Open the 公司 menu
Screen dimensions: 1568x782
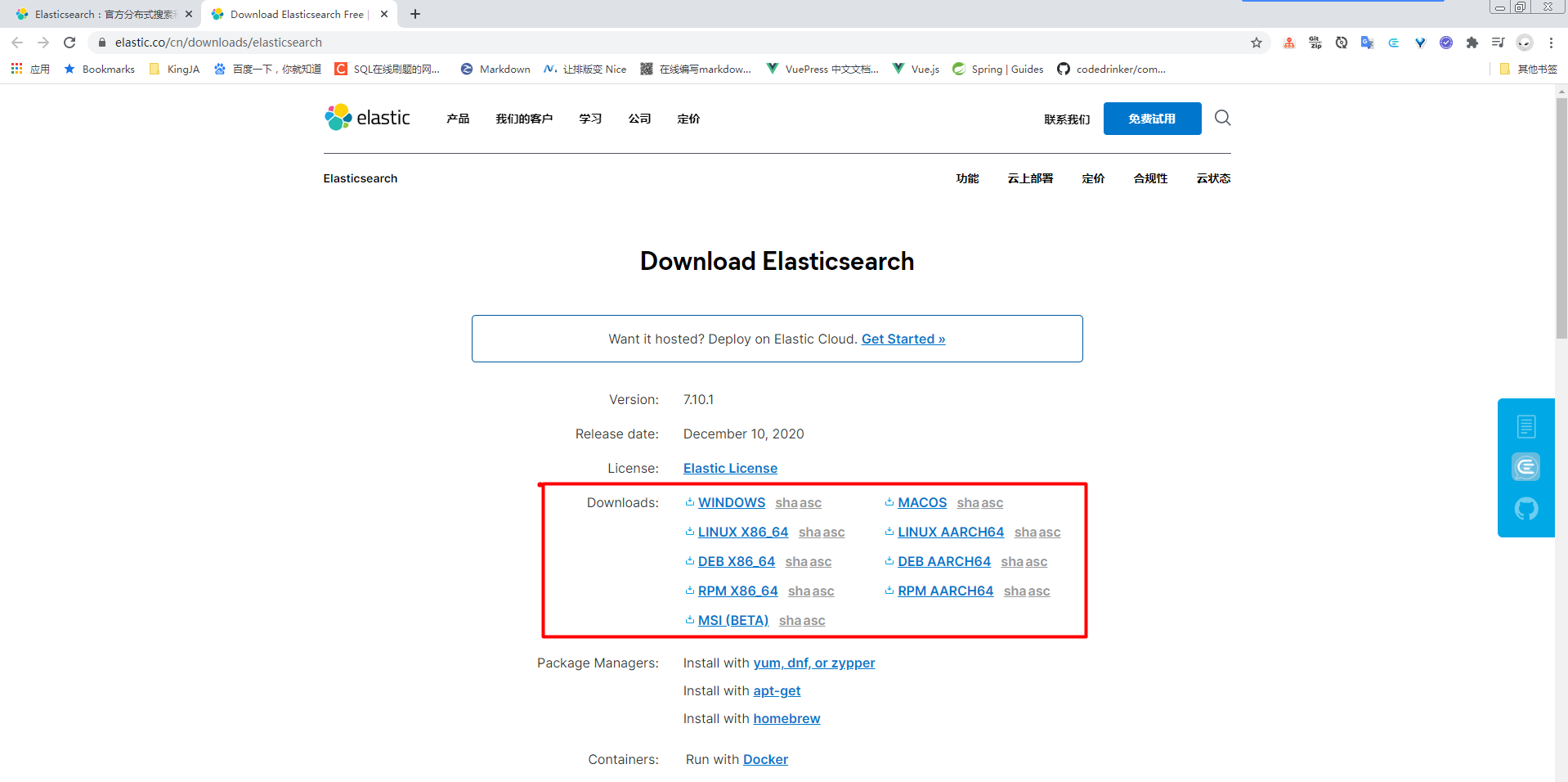pyautogui.click(x=639, y=119)
